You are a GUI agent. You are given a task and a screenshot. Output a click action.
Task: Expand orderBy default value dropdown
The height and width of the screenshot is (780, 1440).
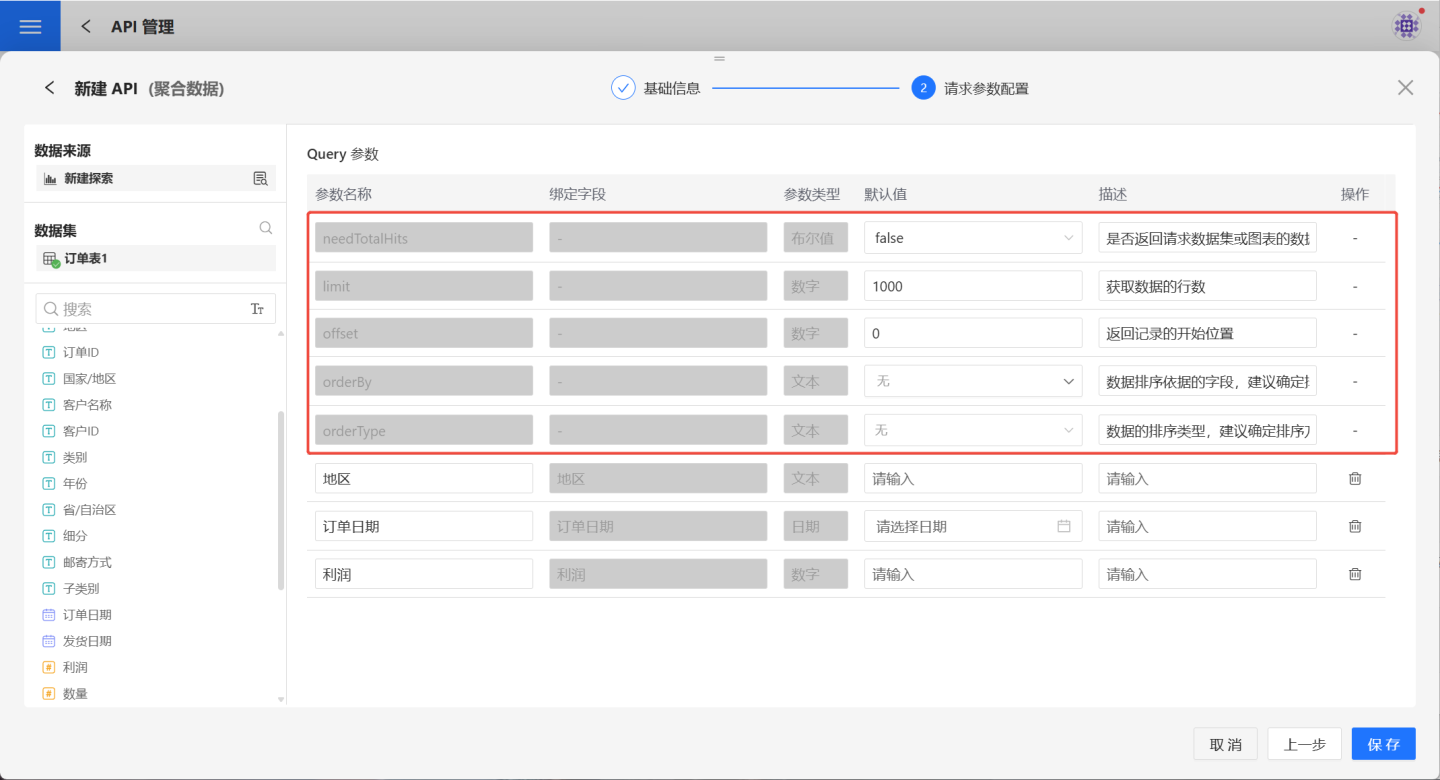point(972,381)
